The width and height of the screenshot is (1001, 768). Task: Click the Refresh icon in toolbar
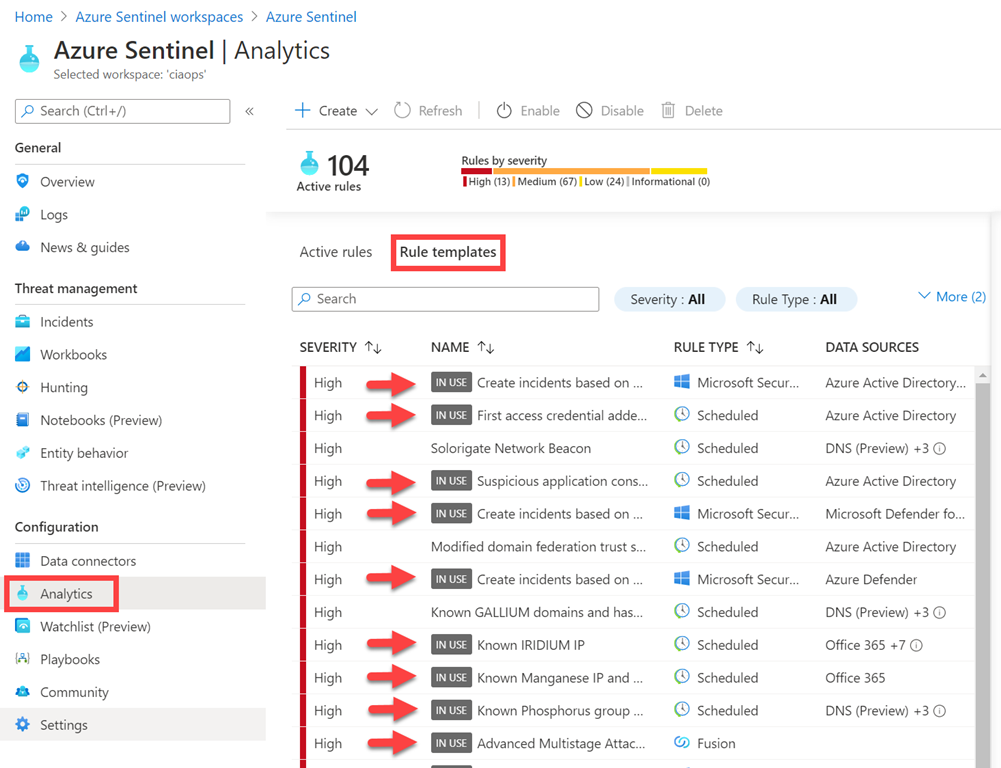[x=402, y=111]
